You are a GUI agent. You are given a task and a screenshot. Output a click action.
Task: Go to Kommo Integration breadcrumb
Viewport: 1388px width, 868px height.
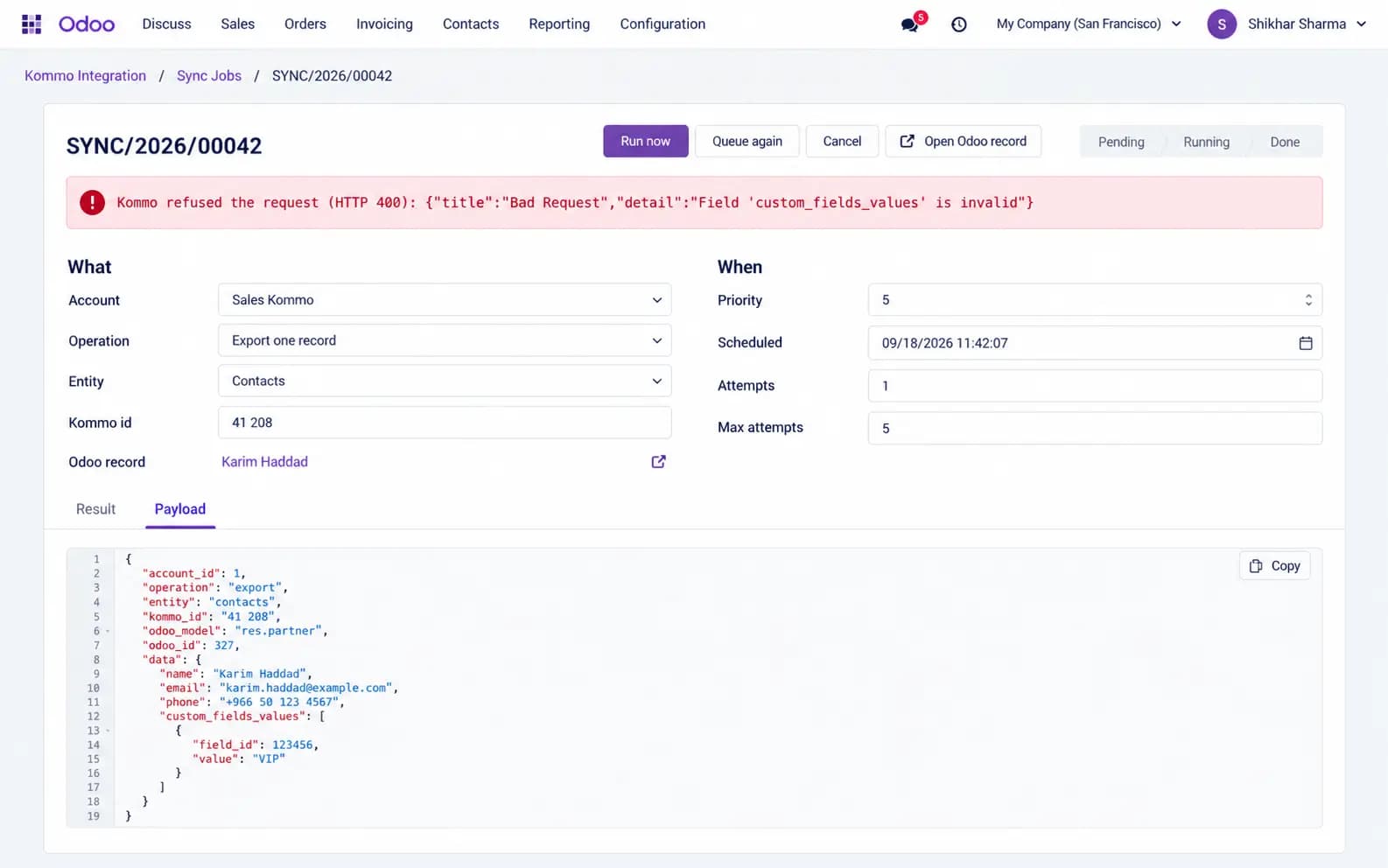point(85,75)
